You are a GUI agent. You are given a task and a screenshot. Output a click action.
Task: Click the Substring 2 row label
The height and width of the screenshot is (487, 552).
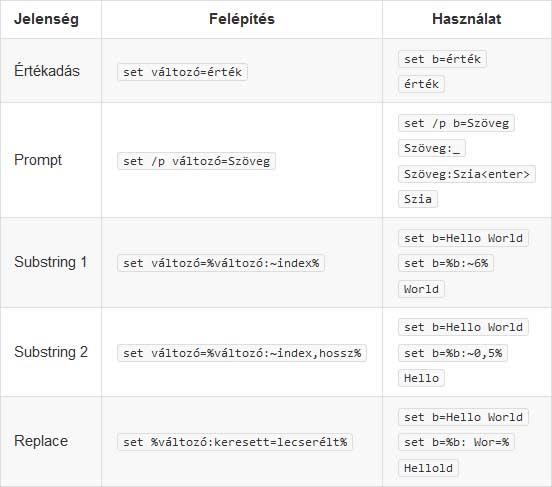(51, 352)
